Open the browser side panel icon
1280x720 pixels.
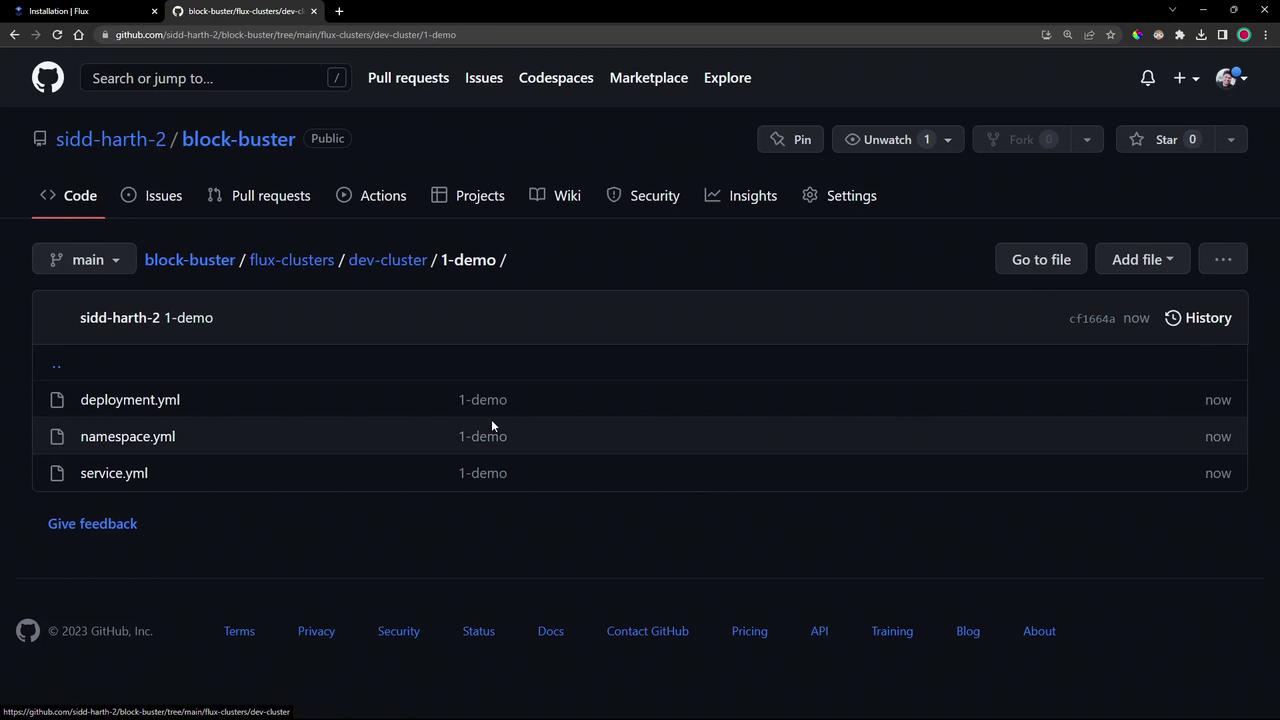tap(1222, 35)
